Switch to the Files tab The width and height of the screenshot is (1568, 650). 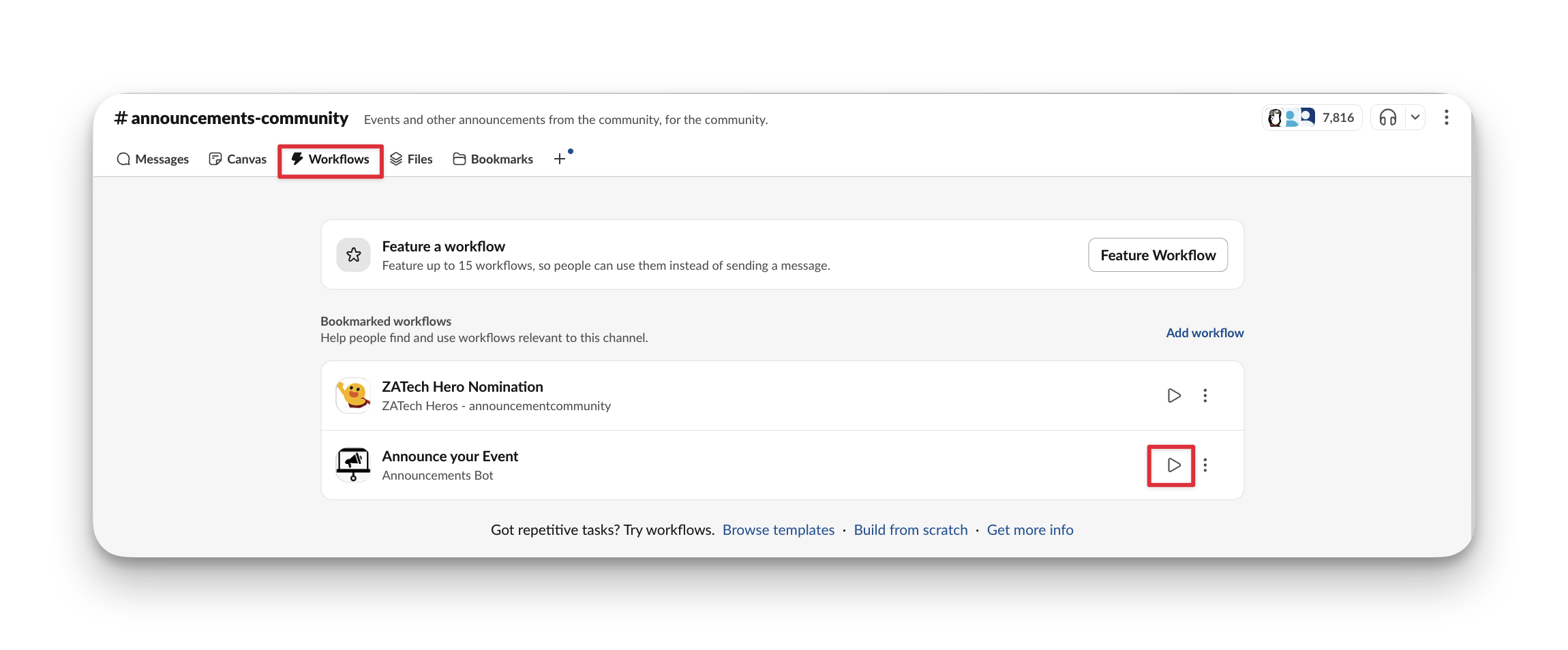(412, 159)
